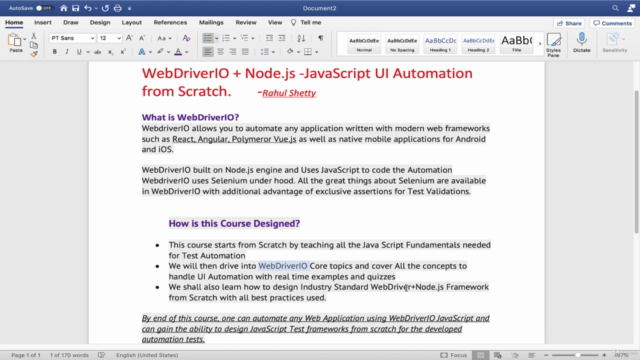640x360 pixels.
Task: Switch to Print Layout view in status bar
Action: tap(480, 355)
